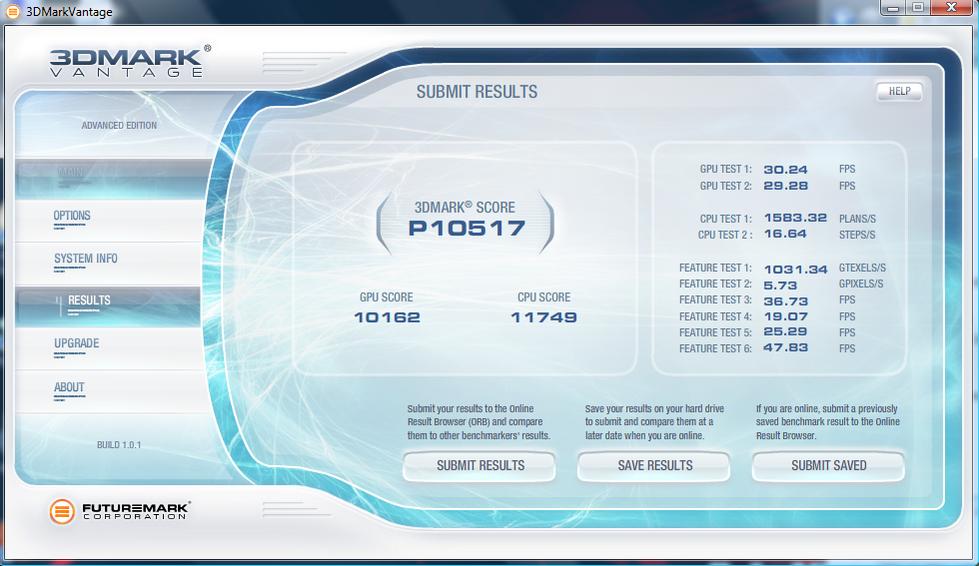Click the 3DMark Vantage logo
The image size is (979, 566).
(129, 61)
